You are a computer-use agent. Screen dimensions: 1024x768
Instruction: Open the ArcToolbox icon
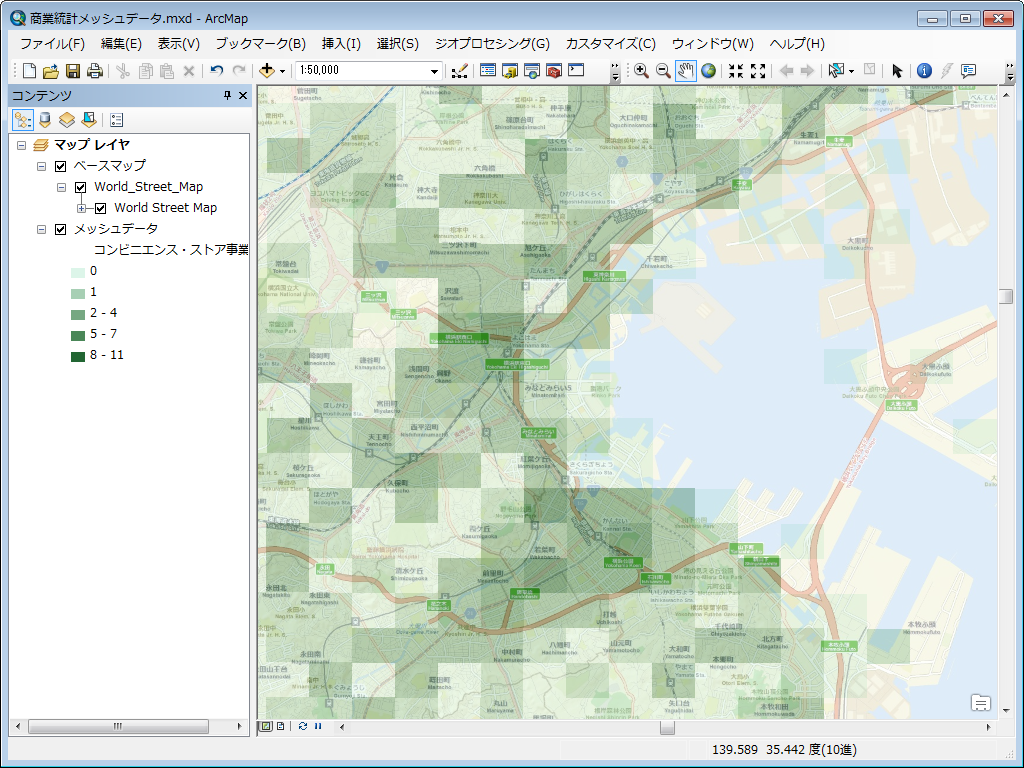pyautogui.click(x=554, y=71)
